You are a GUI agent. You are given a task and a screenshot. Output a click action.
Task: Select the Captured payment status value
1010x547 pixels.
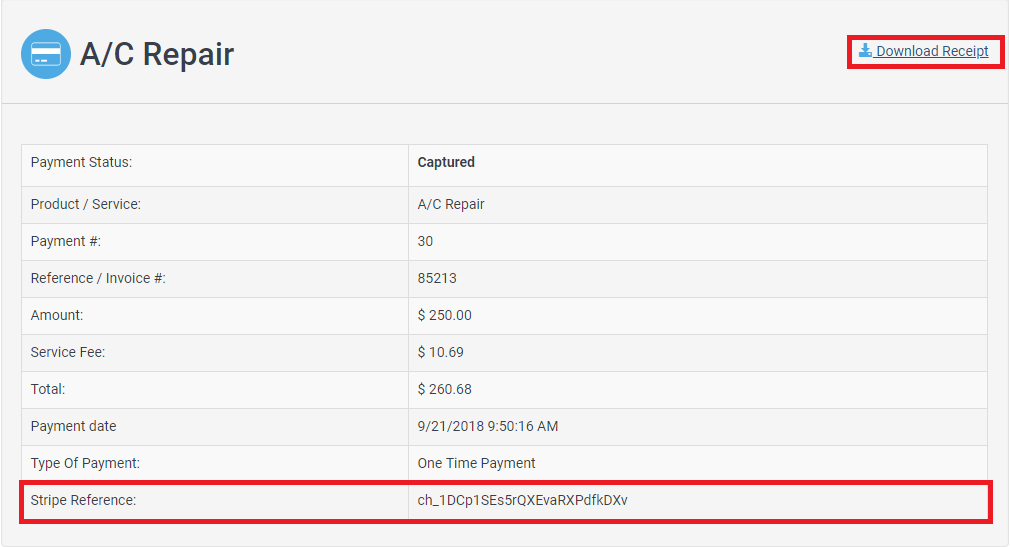pyautogui.click(x=446, y=162)
